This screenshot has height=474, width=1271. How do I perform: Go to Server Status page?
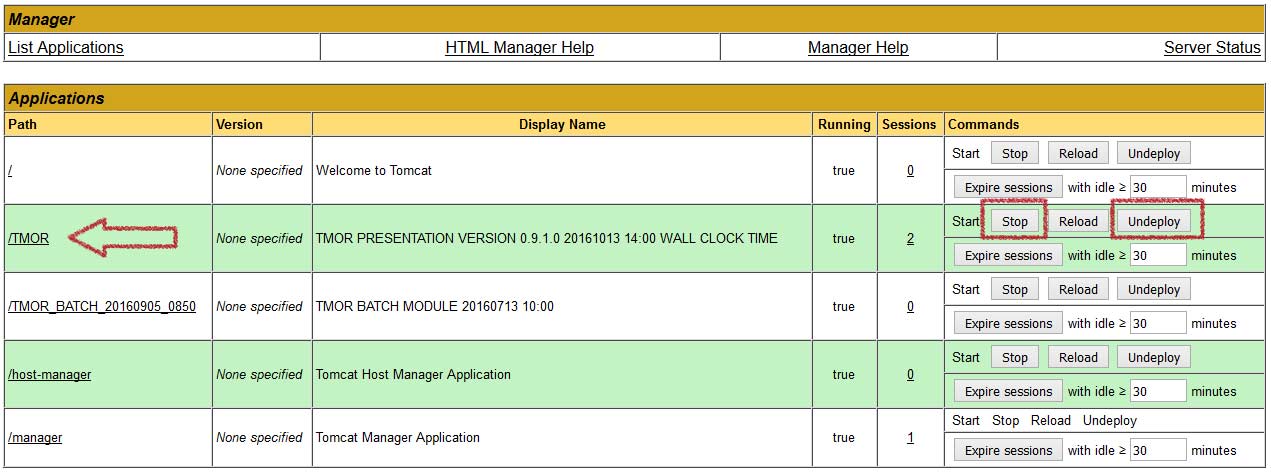[x=1212, y=48]
